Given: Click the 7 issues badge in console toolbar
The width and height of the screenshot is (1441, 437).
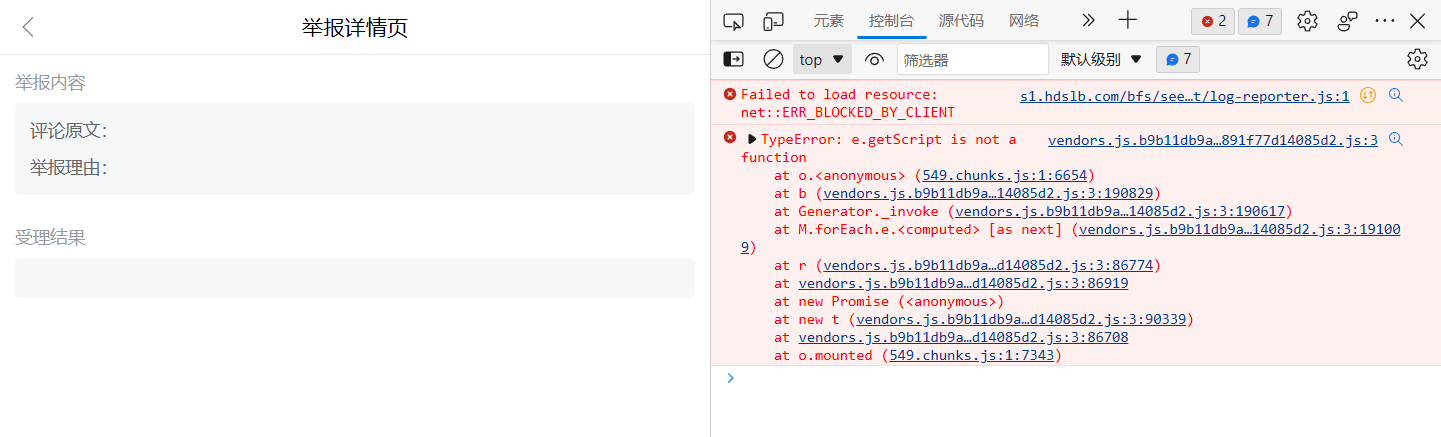Looking at the screenshot, I should (1178, 59).
